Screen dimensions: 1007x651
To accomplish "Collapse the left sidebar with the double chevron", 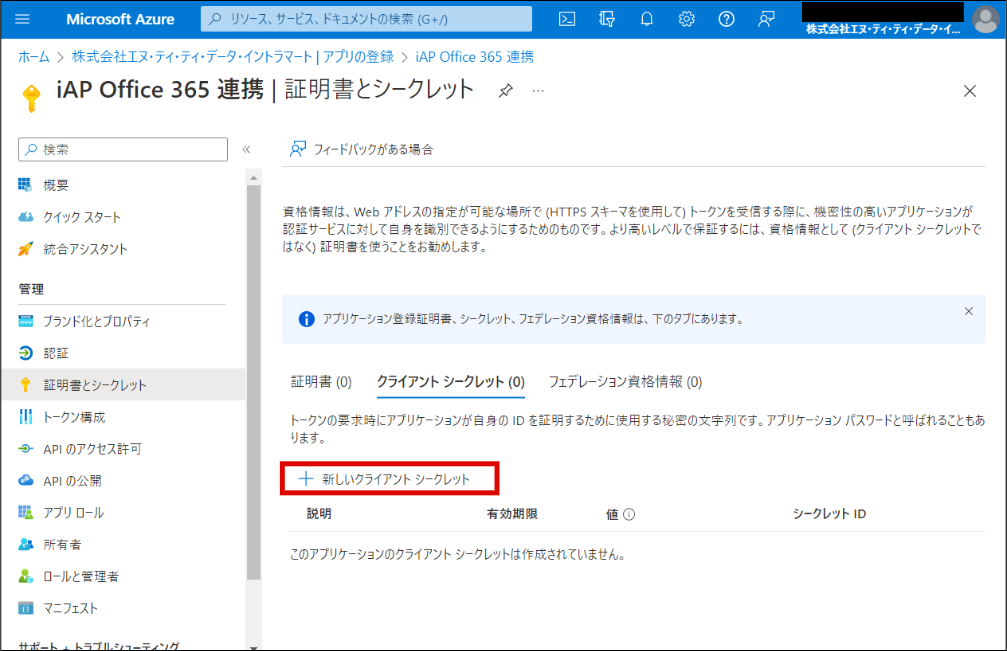I will (x=246, y=149).
